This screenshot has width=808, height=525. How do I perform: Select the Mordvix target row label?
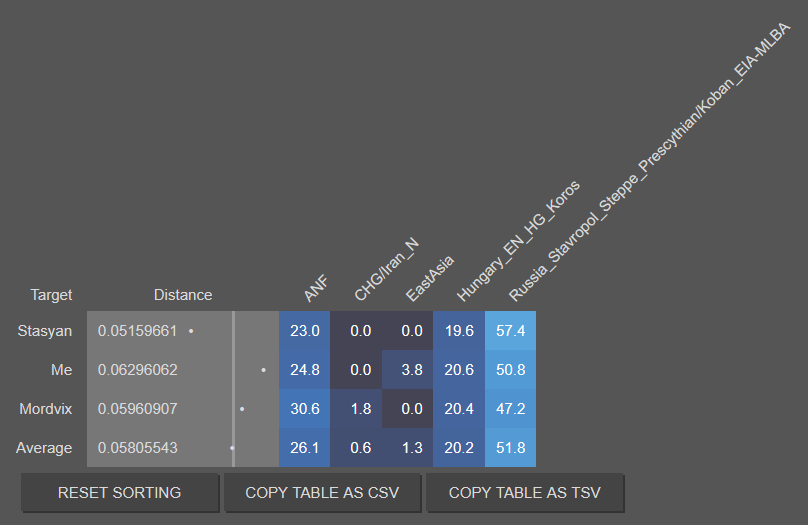click(x=46, y=409)
